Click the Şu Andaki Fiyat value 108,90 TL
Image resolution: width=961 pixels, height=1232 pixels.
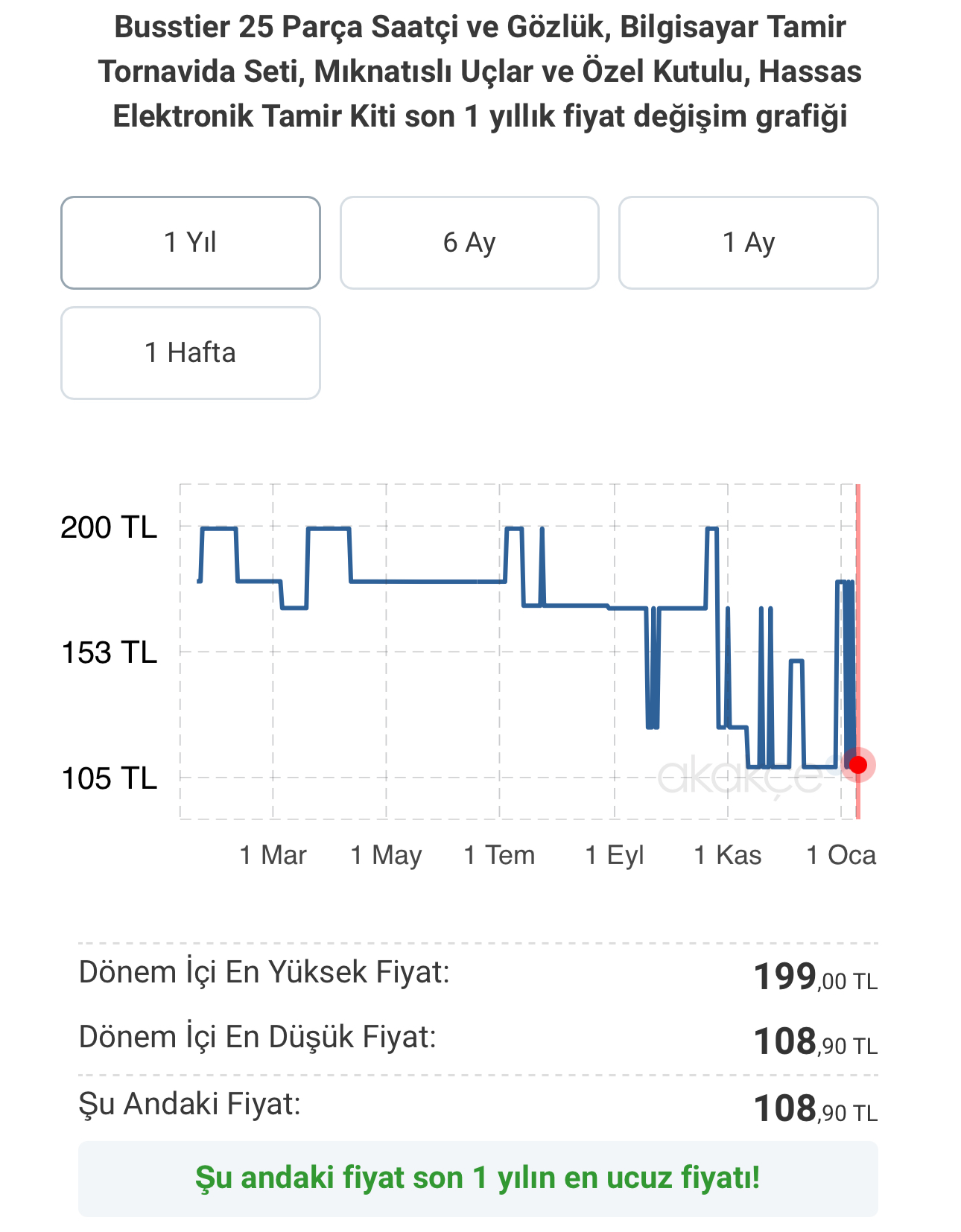pos(816,1108)
